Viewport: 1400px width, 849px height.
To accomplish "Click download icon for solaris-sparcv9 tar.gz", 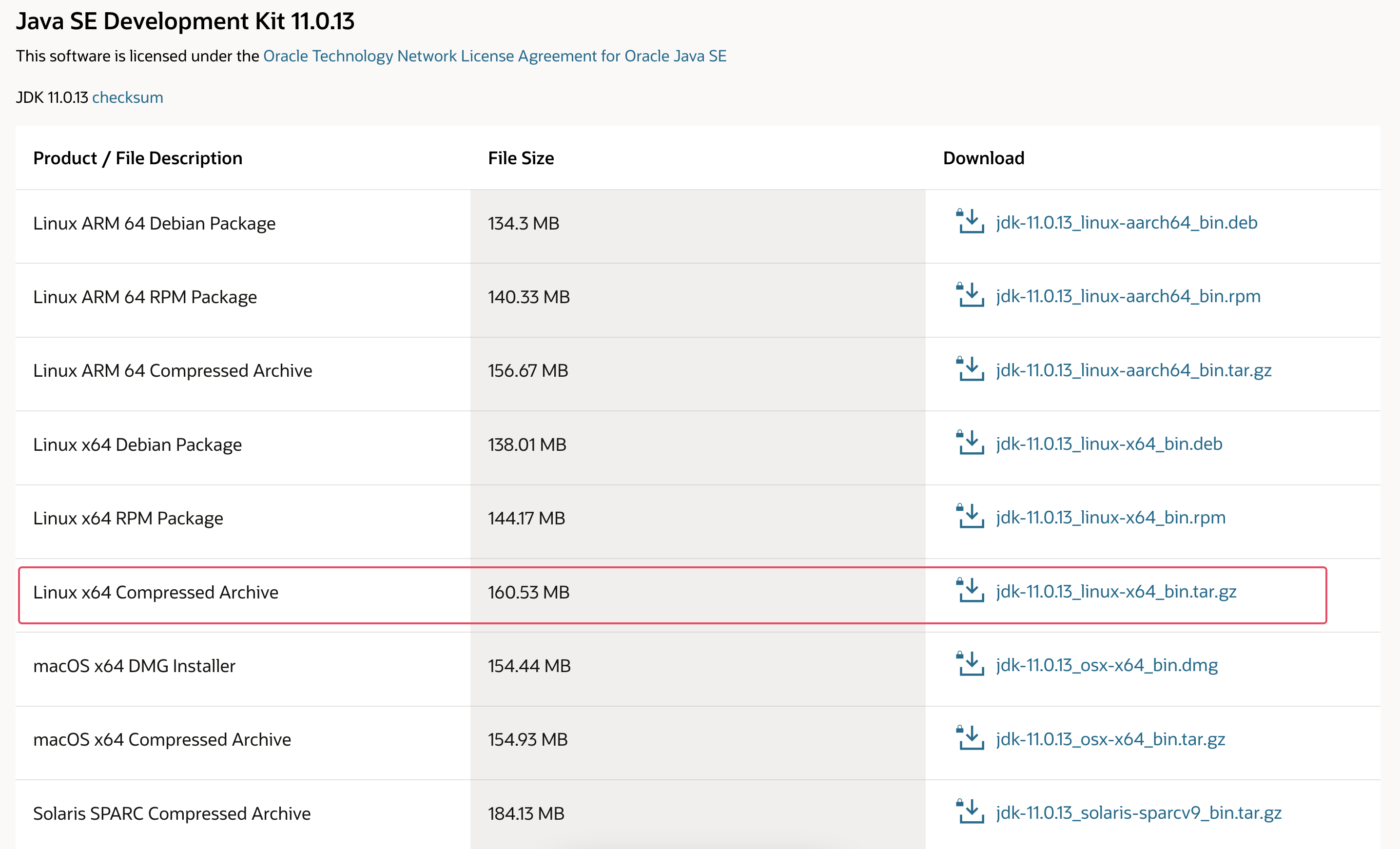I will pyautogui.click(x=970, y=811).
